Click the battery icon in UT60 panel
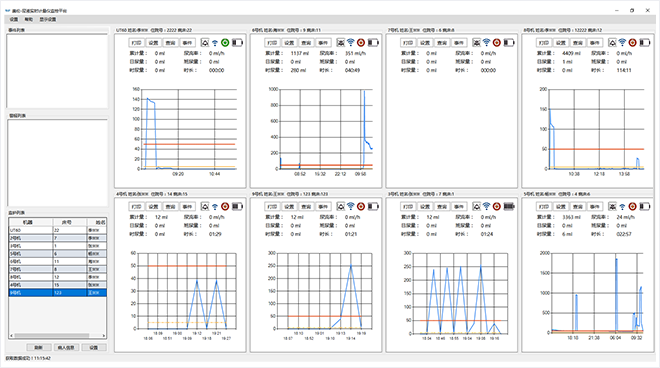Screen dimensions: 660x368 (x=237, y=43)
